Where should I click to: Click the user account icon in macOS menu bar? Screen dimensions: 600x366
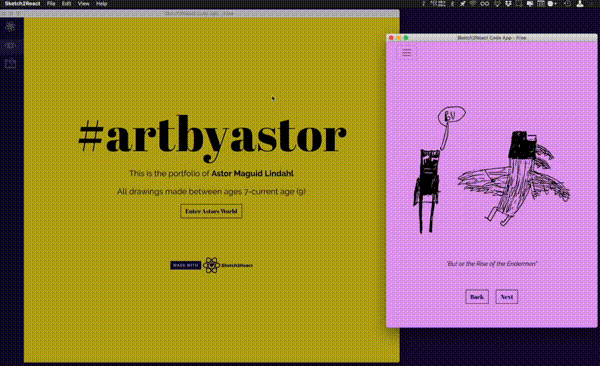click(x=580, y=4)
